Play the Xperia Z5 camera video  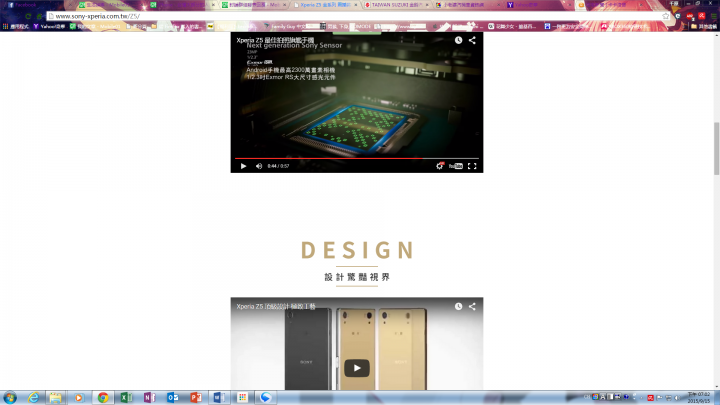point(243,166)
